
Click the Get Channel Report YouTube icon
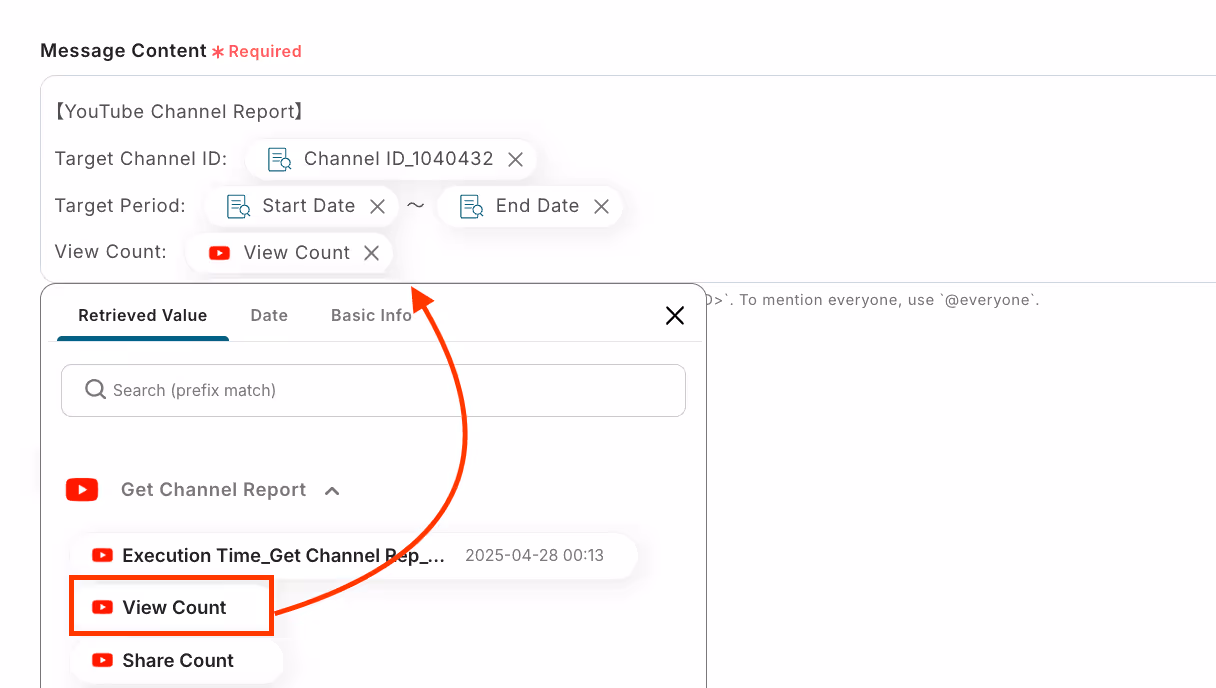(x=82, y=490)
